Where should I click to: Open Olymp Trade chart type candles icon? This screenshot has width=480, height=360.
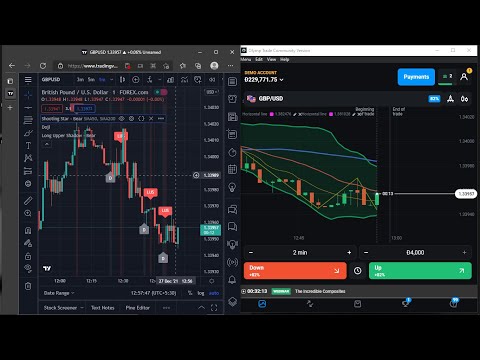point(464,99)
